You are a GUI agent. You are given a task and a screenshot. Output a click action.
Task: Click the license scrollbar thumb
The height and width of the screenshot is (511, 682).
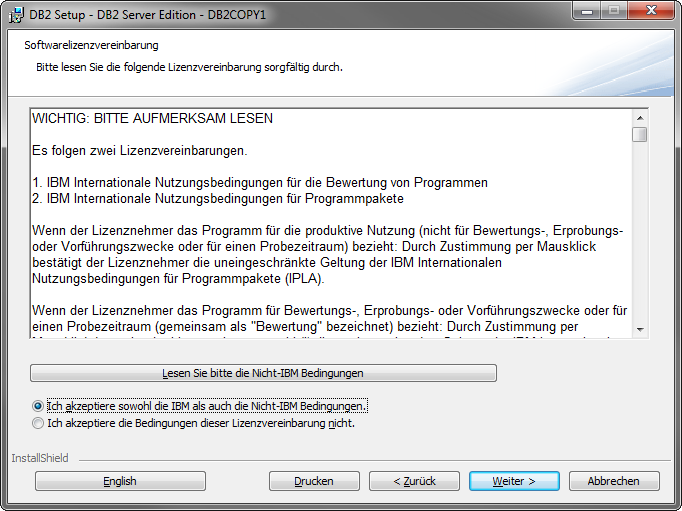click(640, 134)
